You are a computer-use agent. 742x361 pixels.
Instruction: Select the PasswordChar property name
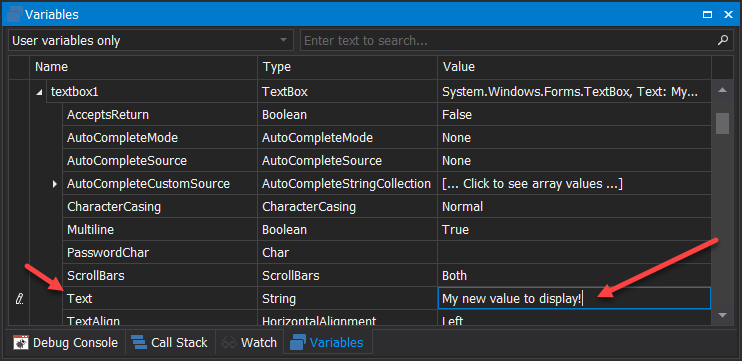[108, 253]
